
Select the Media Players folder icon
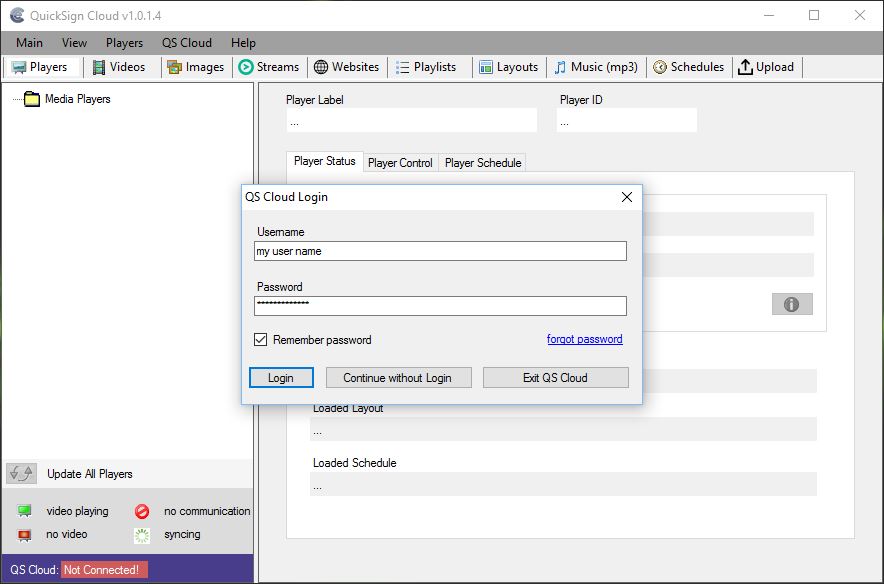[x=32, y=99]
